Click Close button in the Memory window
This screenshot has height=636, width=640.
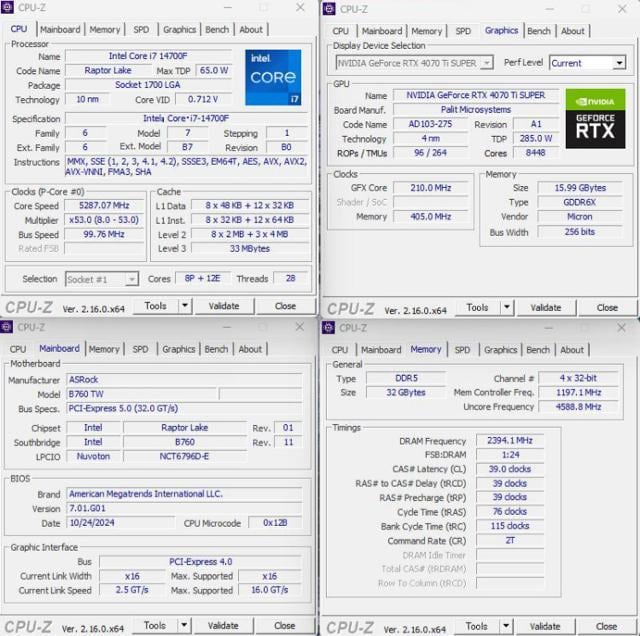pyautogui.click(x=606, y=626)
